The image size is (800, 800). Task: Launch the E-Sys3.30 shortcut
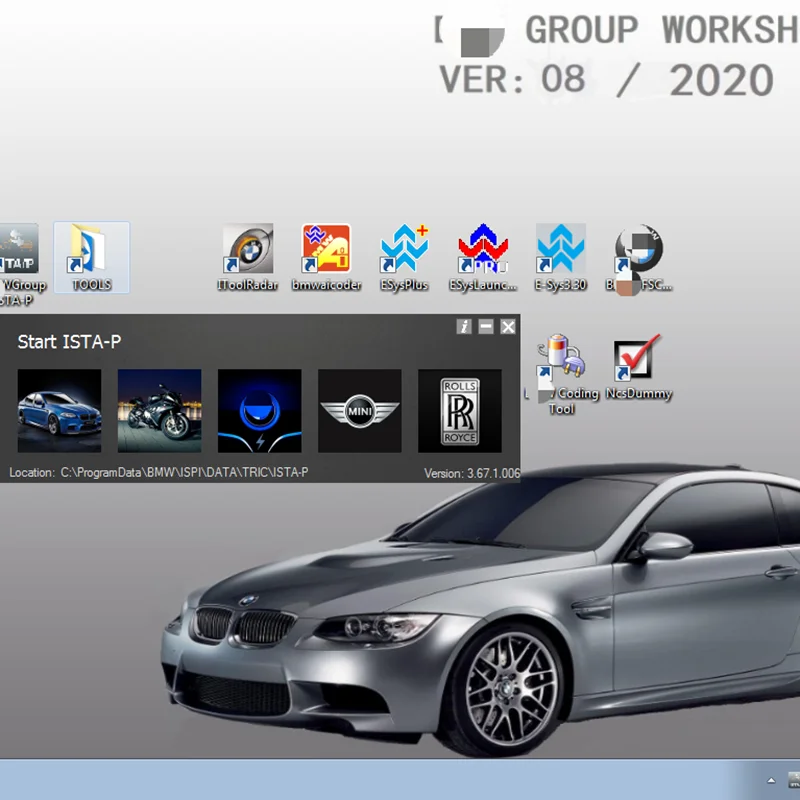click(560, 258)
